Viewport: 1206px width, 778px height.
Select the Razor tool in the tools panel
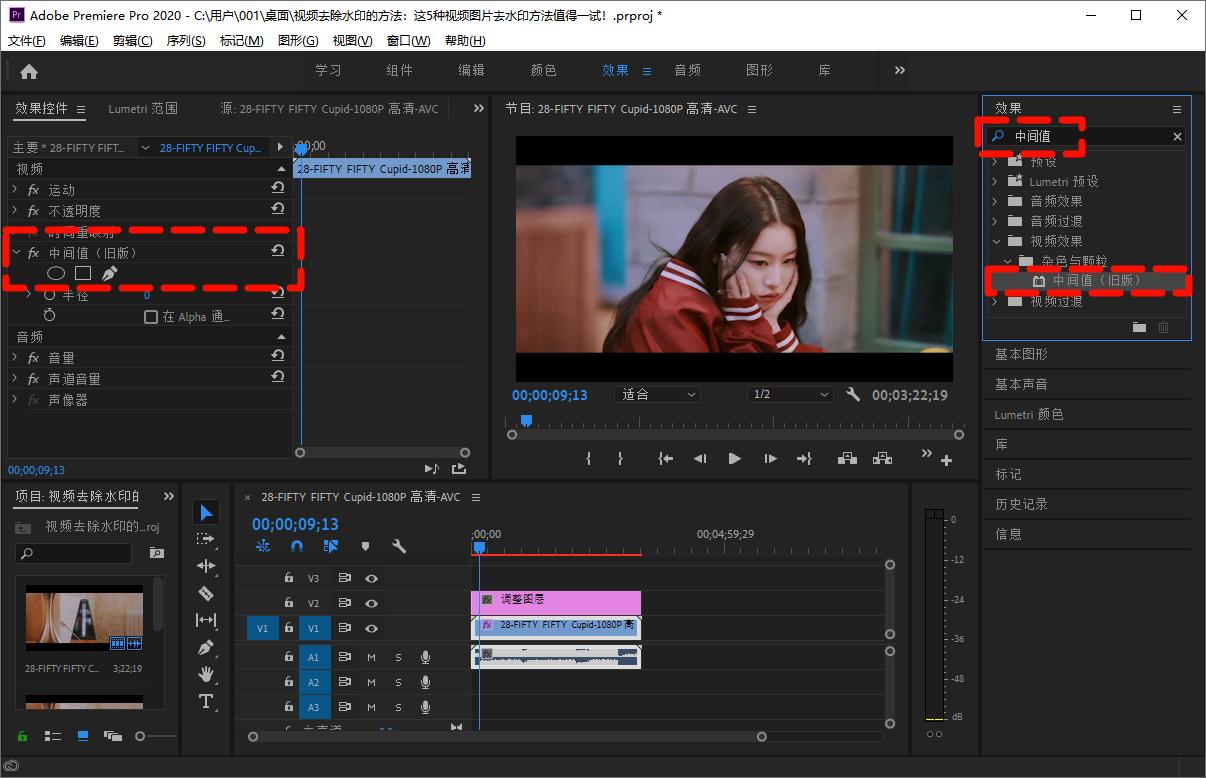pos(206,593)
